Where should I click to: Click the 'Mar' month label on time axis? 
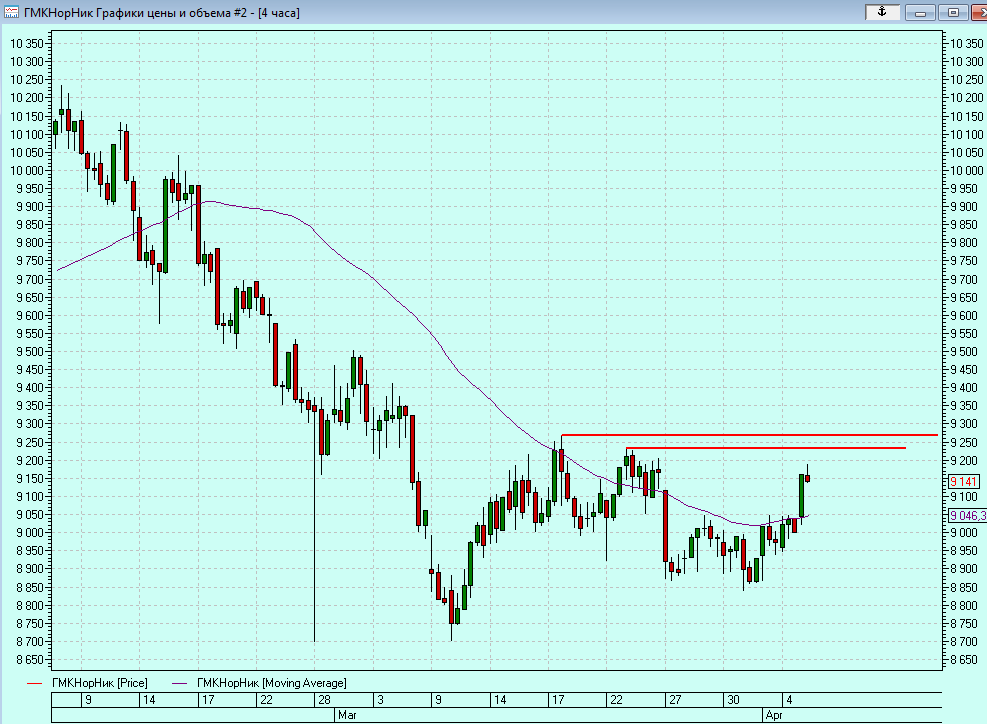pos(347,715)
